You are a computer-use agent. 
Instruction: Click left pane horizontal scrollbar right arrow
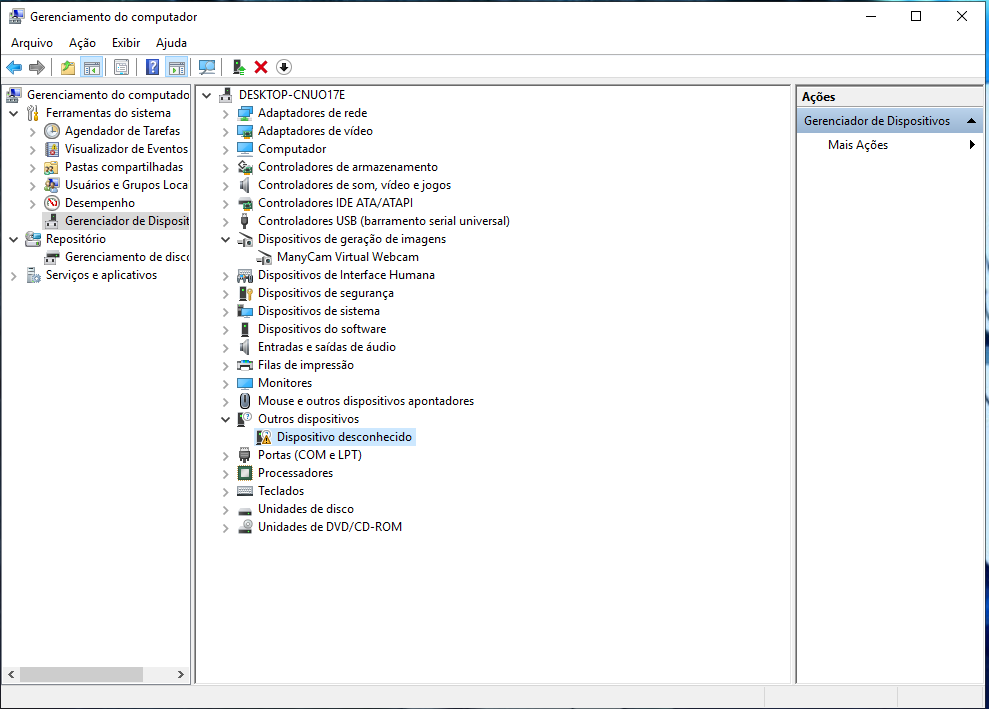pyautogui.click(x=182, y=675)
